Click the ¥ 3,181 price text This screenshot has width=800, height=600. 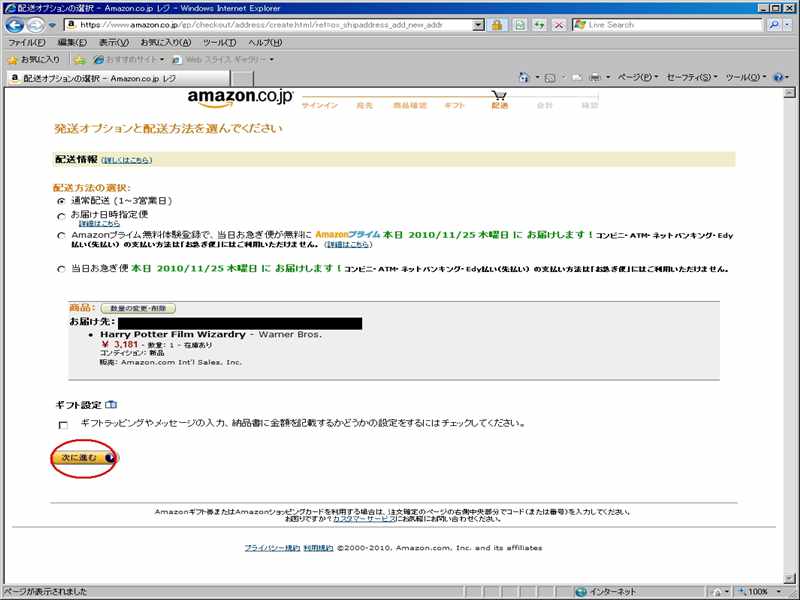point(120,345)
